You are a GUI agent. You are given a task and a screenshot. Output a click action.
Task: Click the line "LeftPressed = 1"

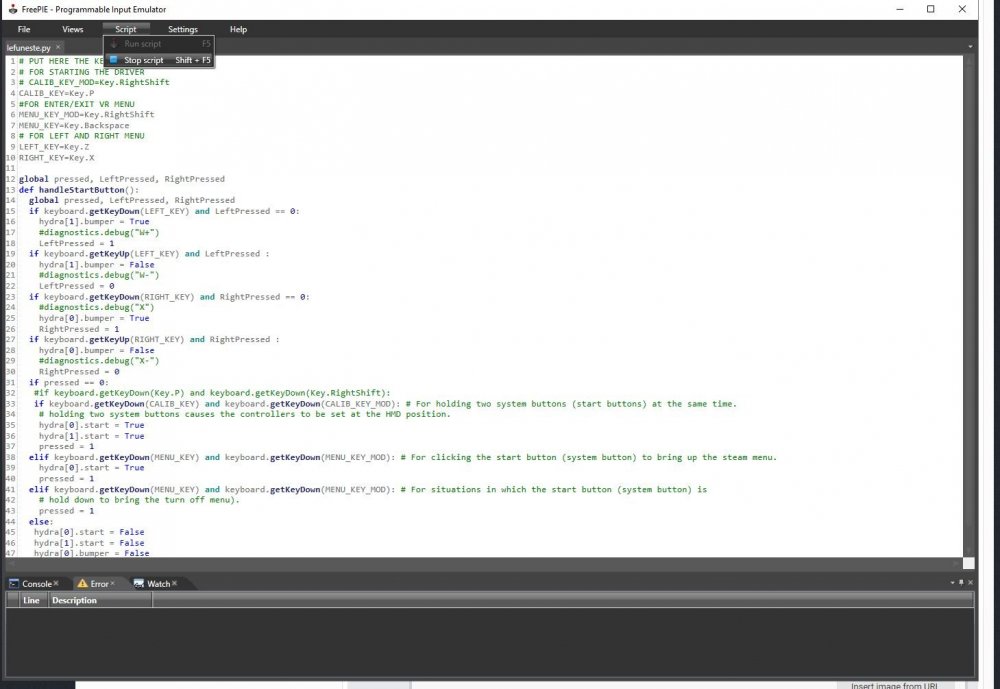coord(77,243)
